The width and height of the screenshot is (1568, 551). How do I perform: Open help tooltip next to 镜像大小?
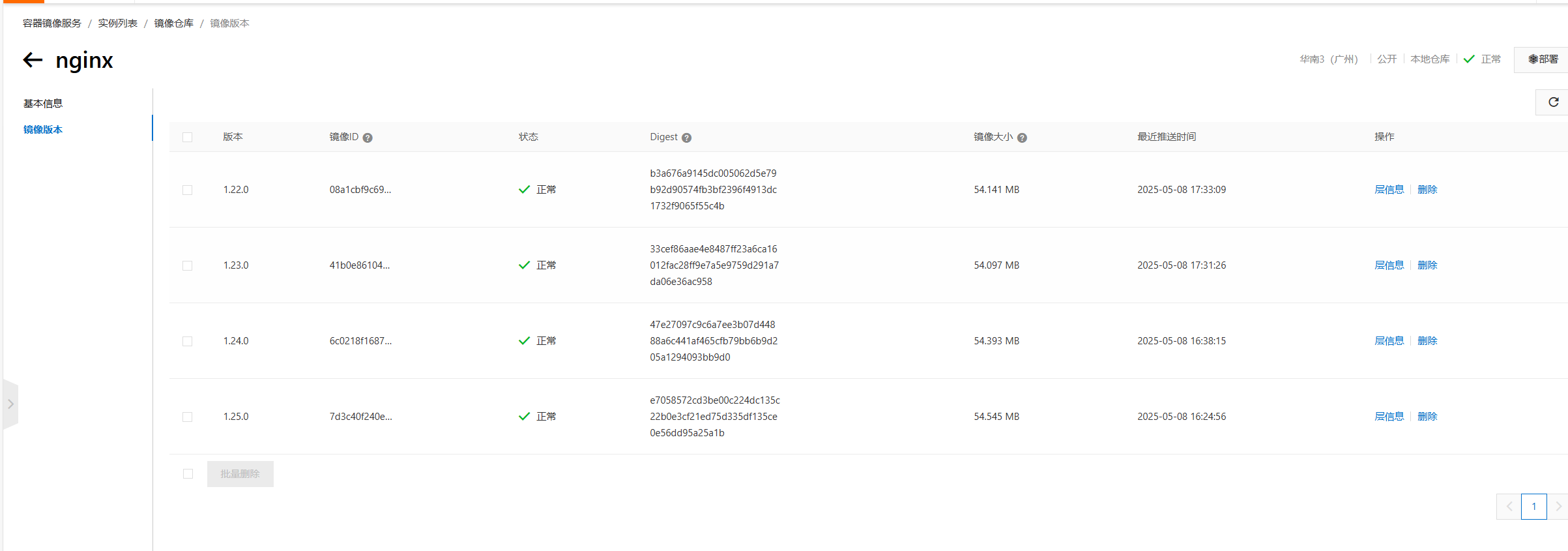pos(1022,138)
